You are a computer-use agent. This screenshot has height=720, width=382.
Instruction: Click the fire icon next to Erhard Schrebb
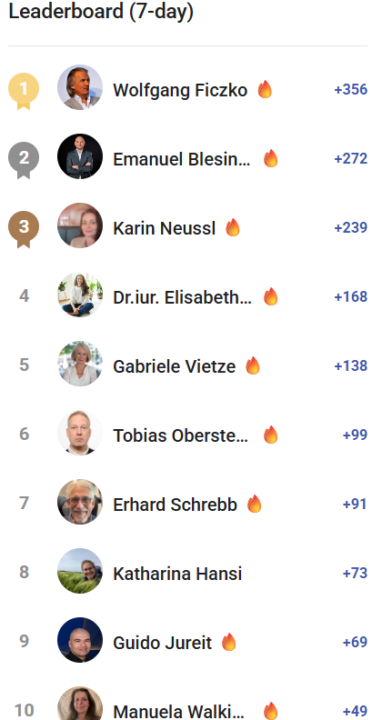click(254, 504)
